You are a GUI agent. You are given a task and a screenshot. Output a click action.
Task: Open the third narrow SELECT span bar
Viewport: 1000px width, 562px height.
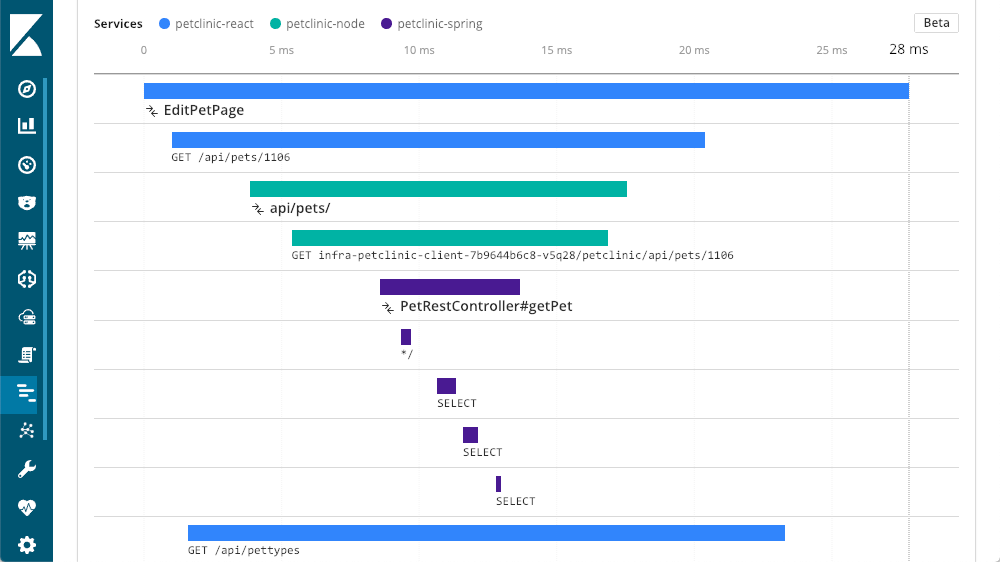pyautogui.click(x=498, y=484)
